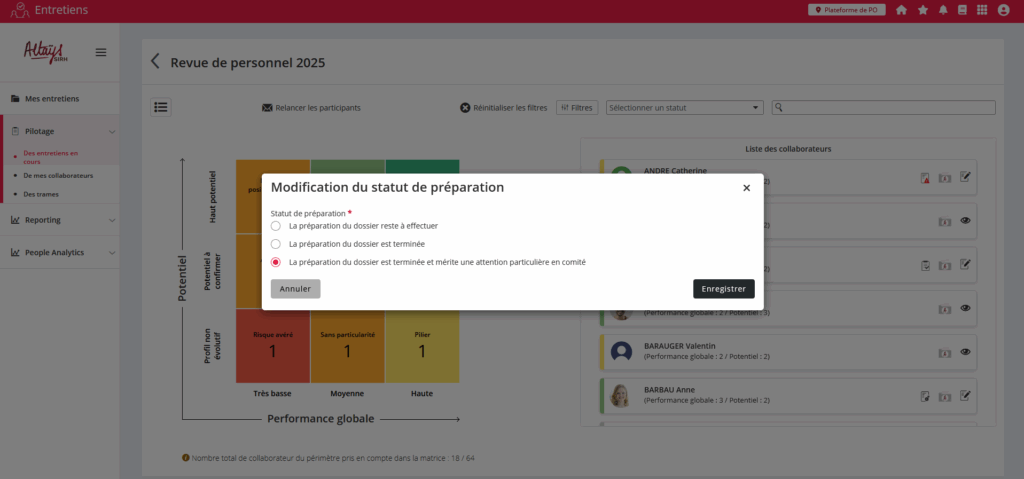Open the home icon in top bar
Viewport: 1024px width, 479px height.
[902, 10]
